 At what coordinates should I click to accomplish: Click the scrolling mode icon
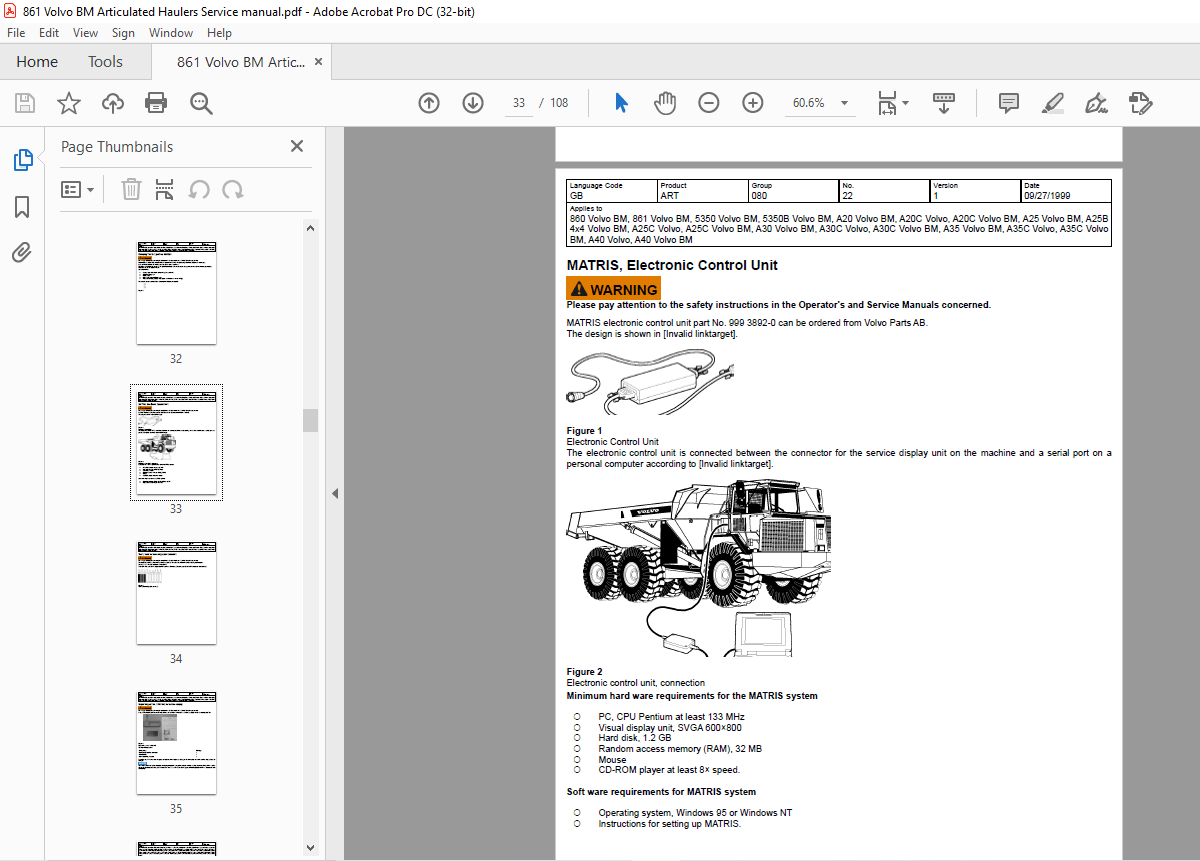click(x=943, y=103)
